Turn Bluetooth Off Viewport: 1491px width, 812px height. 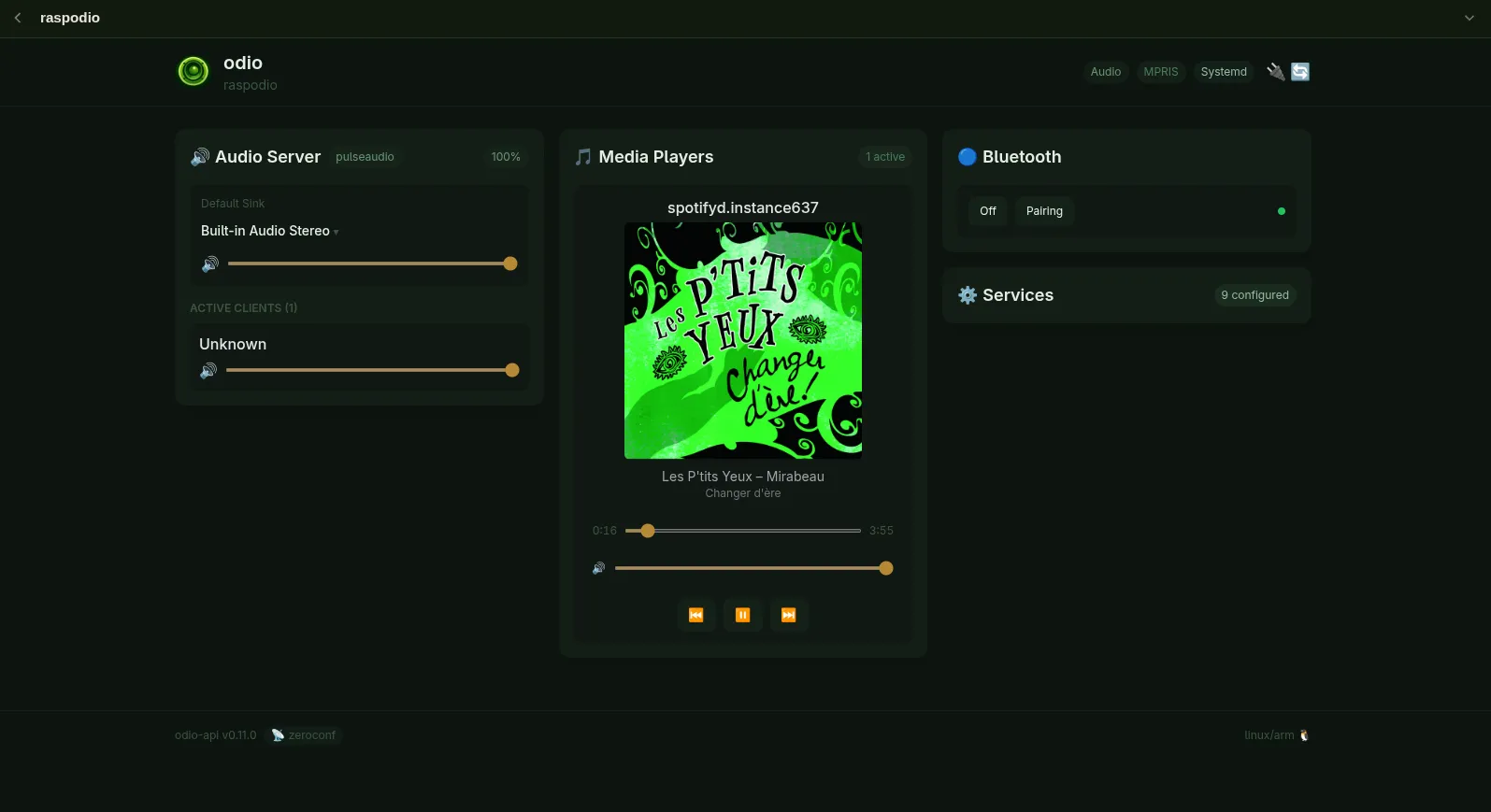pyautogui.click(x=988, y=211)
